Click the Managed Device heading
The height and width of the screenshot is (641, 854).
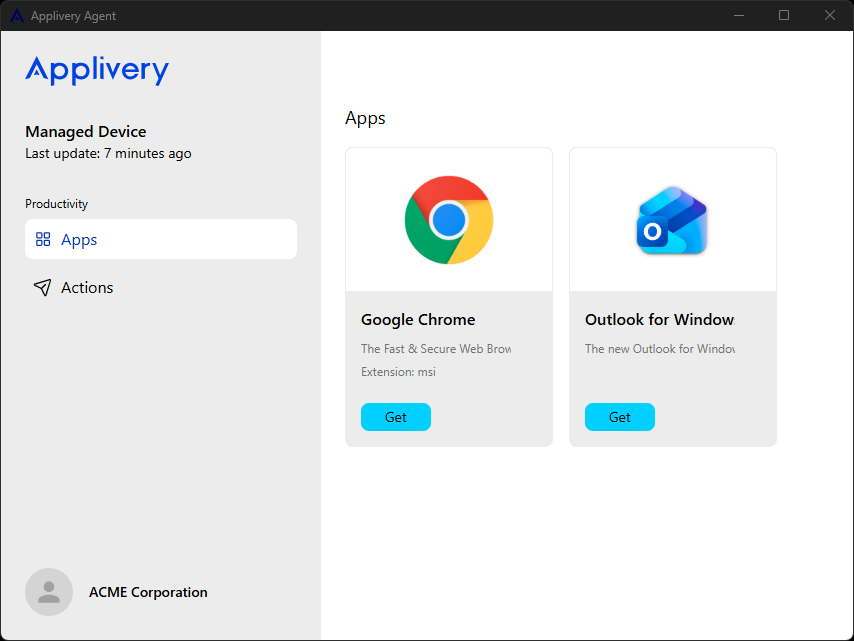point(85,131)
